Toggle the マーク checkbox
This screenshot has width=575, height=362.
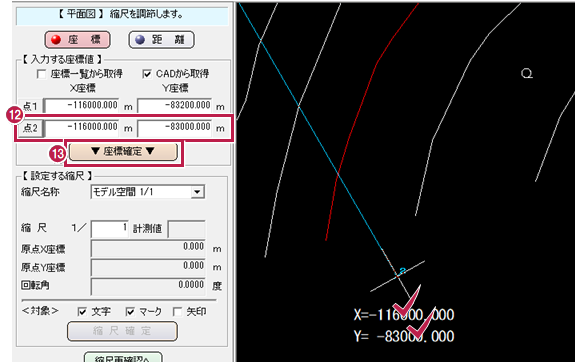[130, 312]
